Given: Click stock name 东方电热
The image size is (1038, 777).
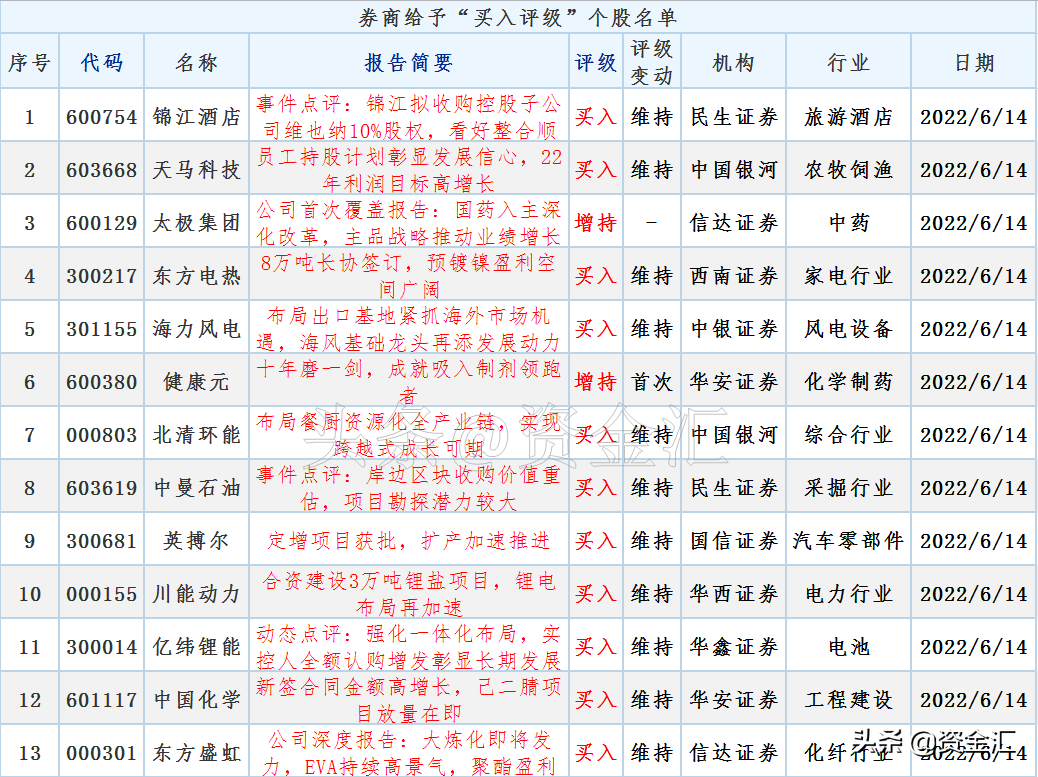Looking at the screenshot, I should 196,276.
